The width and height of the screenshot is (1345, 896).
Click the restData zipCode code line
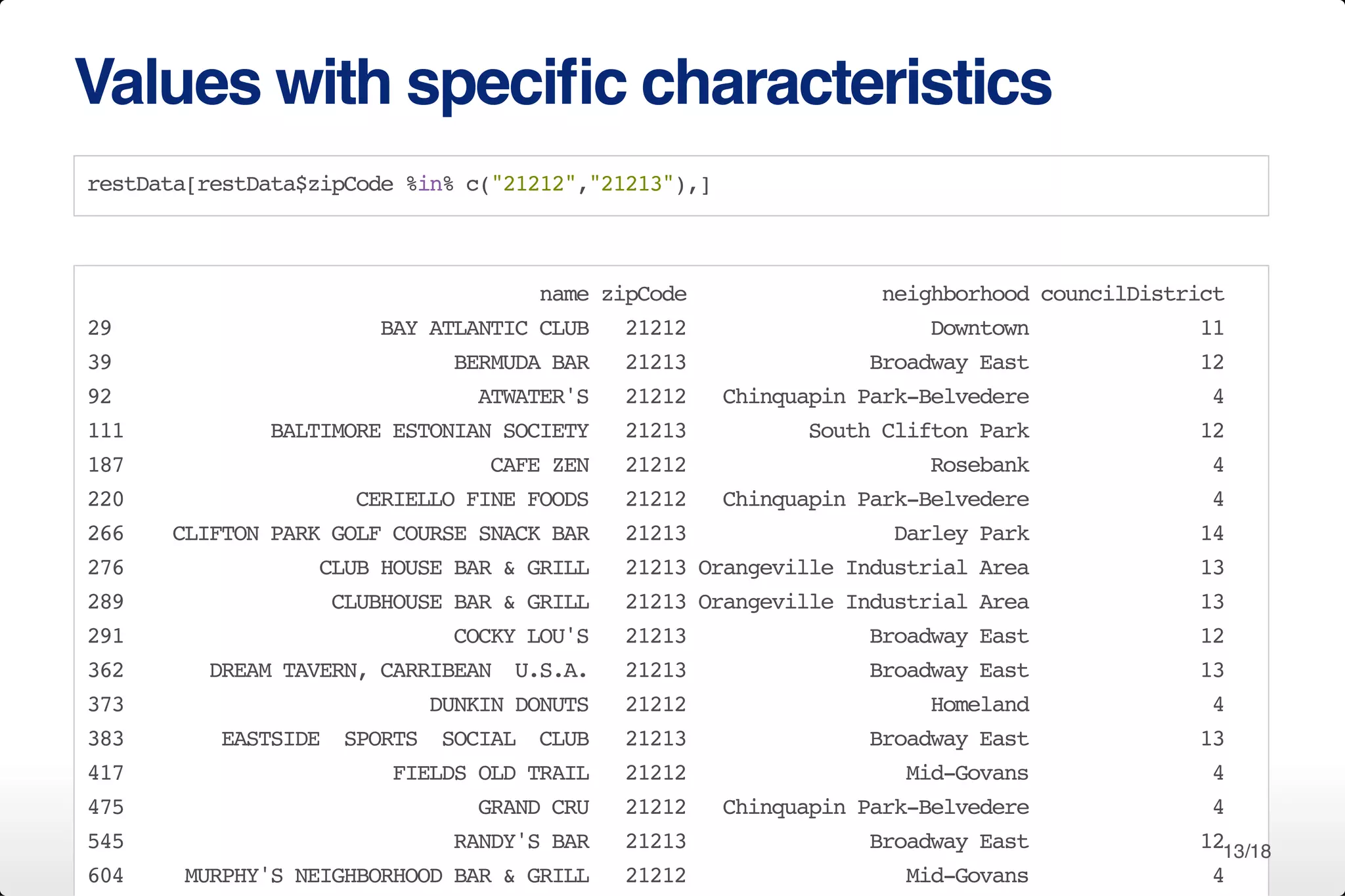399,184
